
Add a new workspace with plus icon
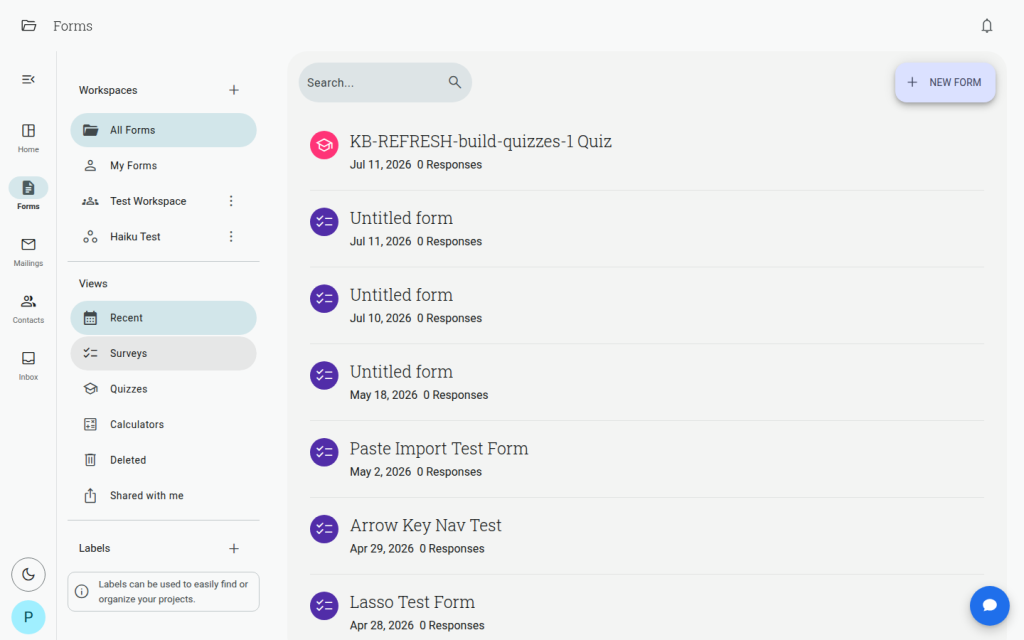click(234, 90)
